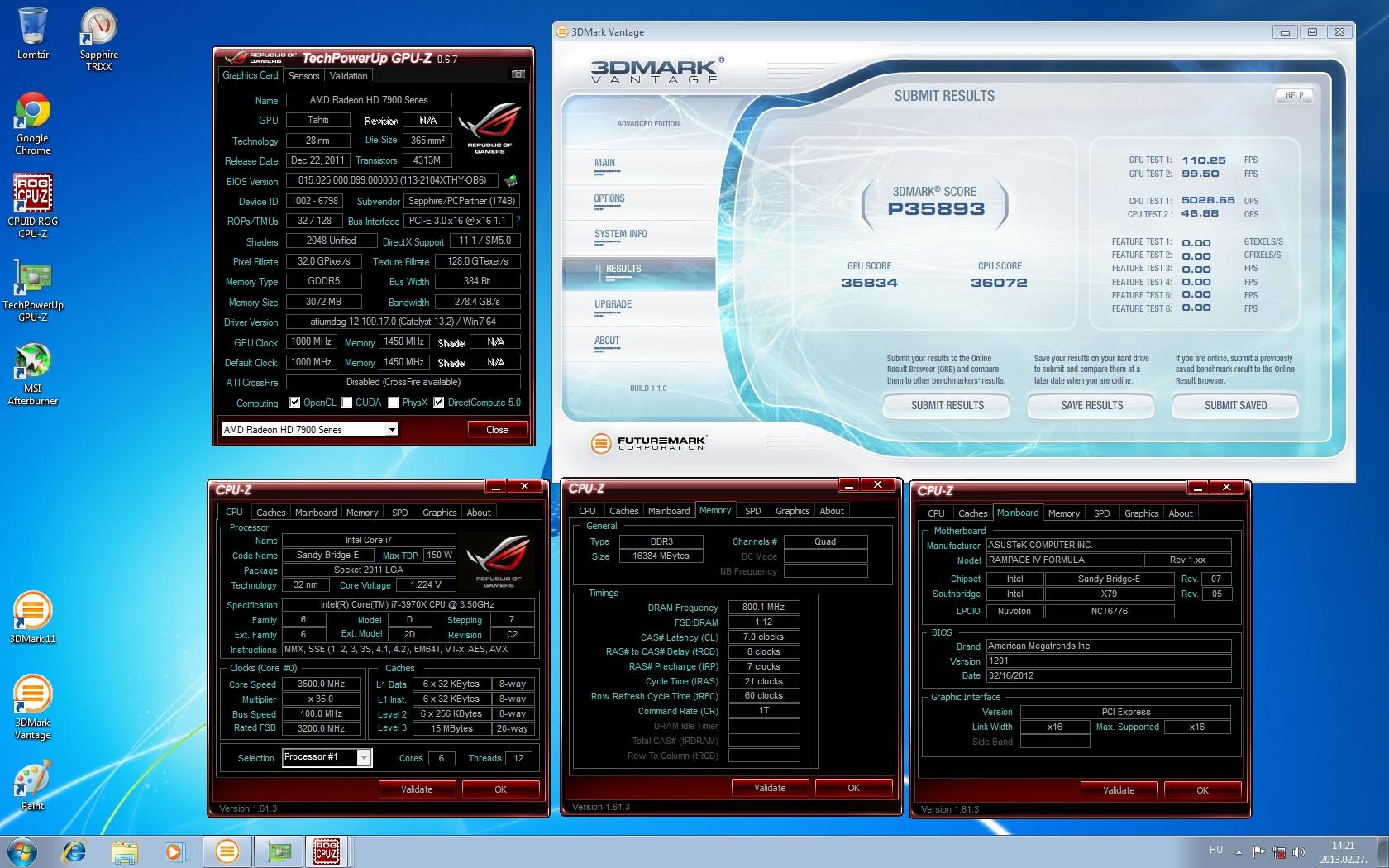The height and width of the screenshot is (868, 1389).
Task: Switch to 3DMark Vantage taskbar button
Action: pos(227,851)
